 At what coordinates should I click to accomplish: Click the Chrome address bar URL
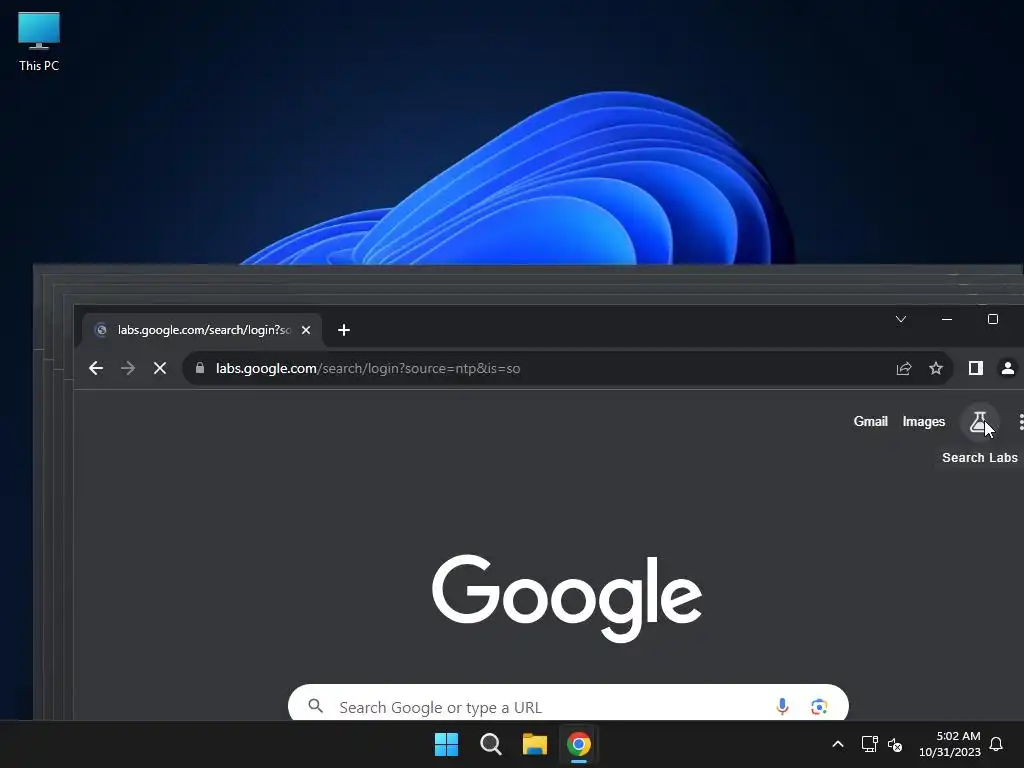tap(368, 368)
